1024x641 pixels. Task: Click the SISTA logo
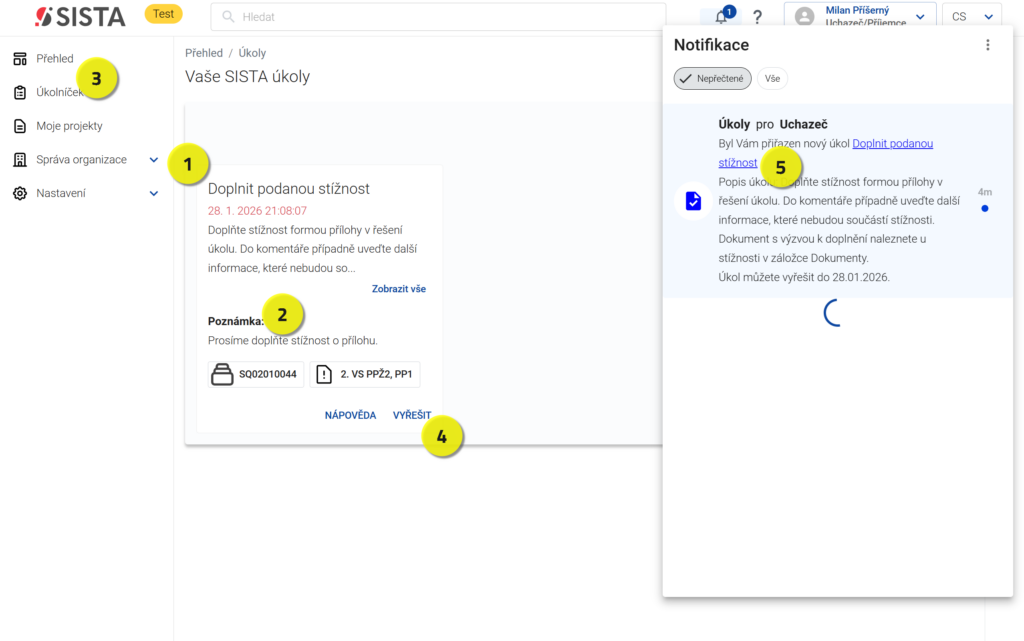click(x=80, y=16)
